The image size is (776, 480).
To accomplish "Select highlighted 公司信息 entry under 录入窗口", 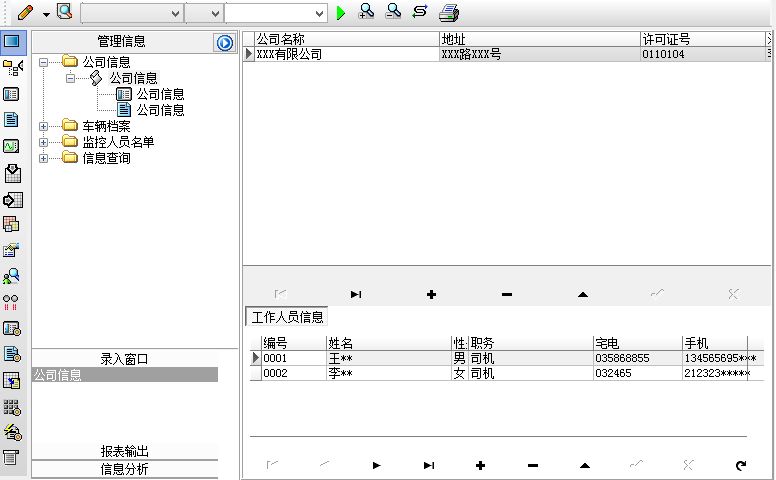I will click(125, 375).
